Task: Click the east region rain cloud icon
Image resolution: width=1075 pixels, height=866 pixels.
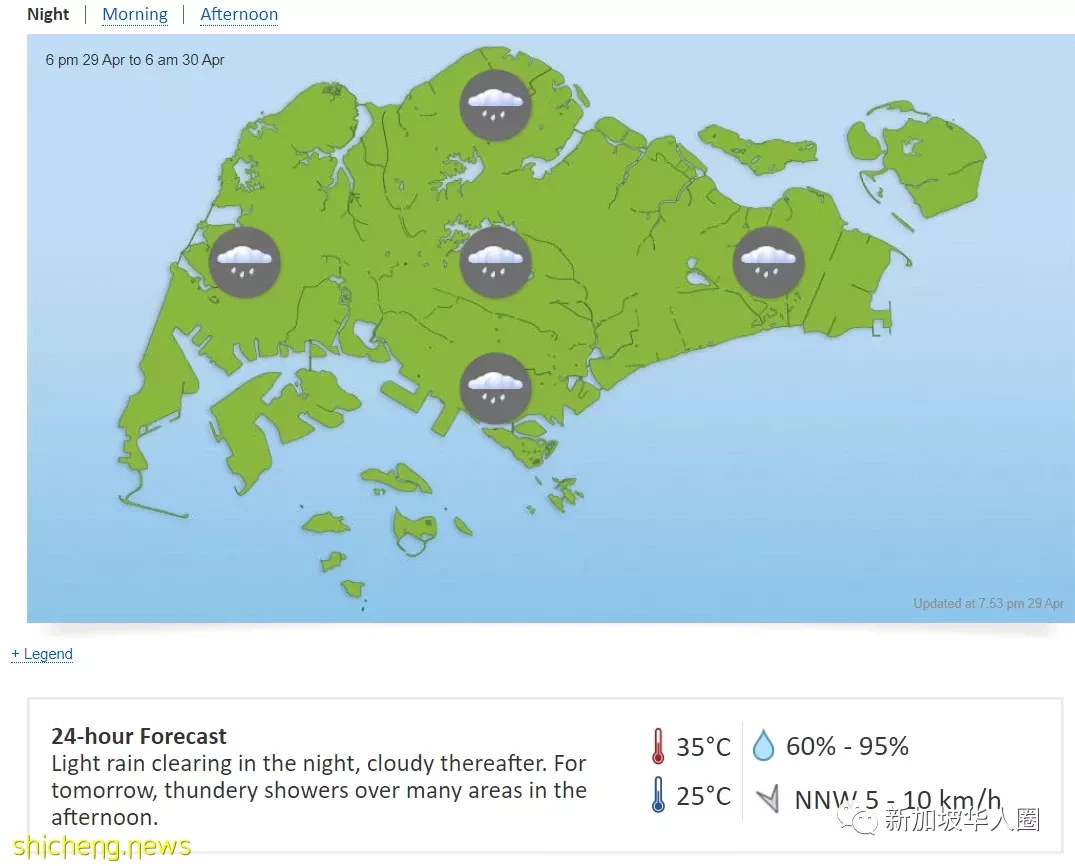Action: click(x=768, y=262)
